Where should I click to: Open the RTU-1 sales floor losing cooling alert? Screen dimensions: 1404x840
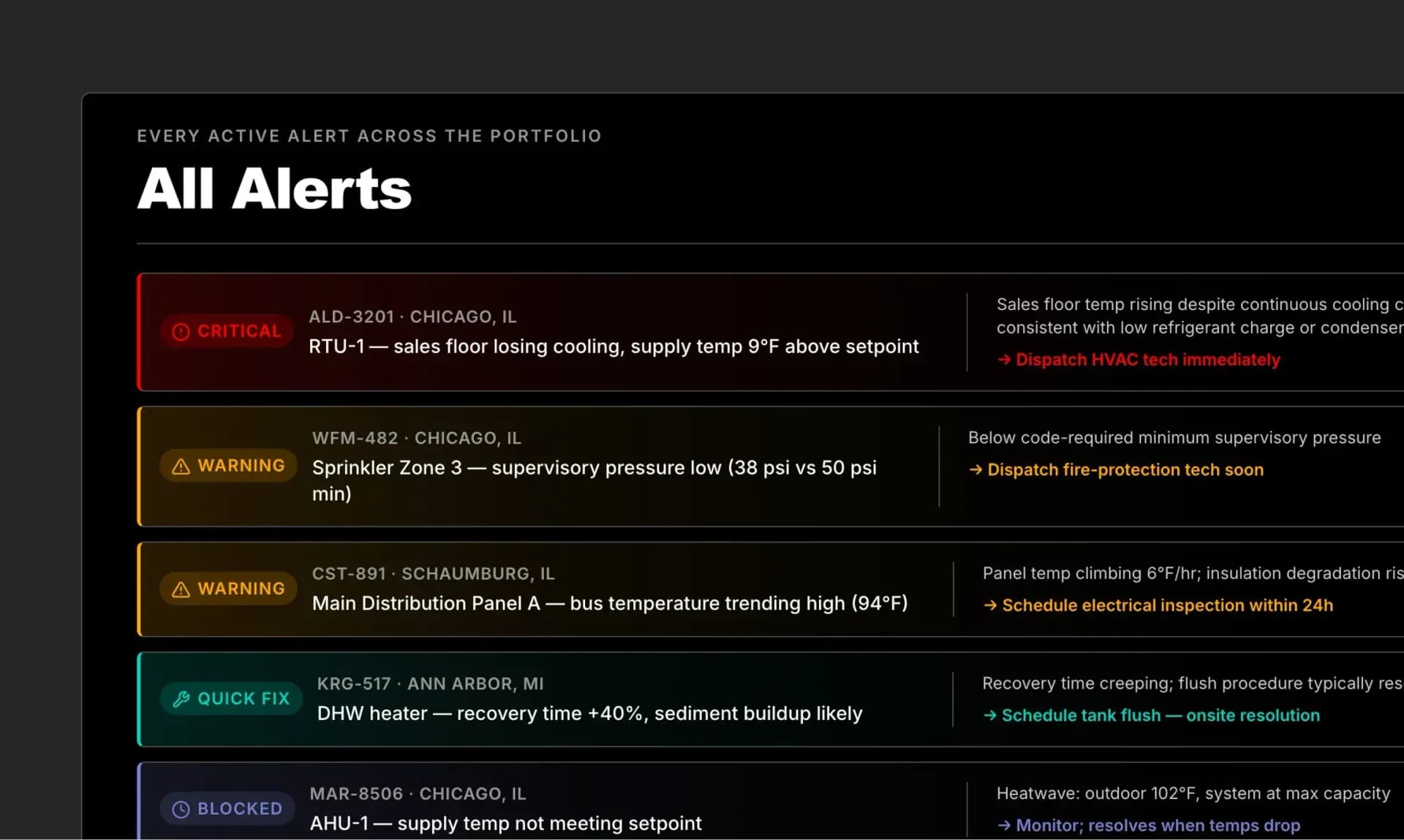pos(614,347)
